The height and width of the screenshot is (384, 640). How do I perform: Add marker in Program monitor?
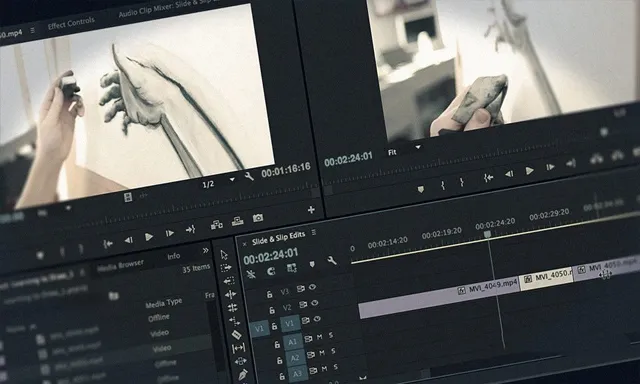421,189
